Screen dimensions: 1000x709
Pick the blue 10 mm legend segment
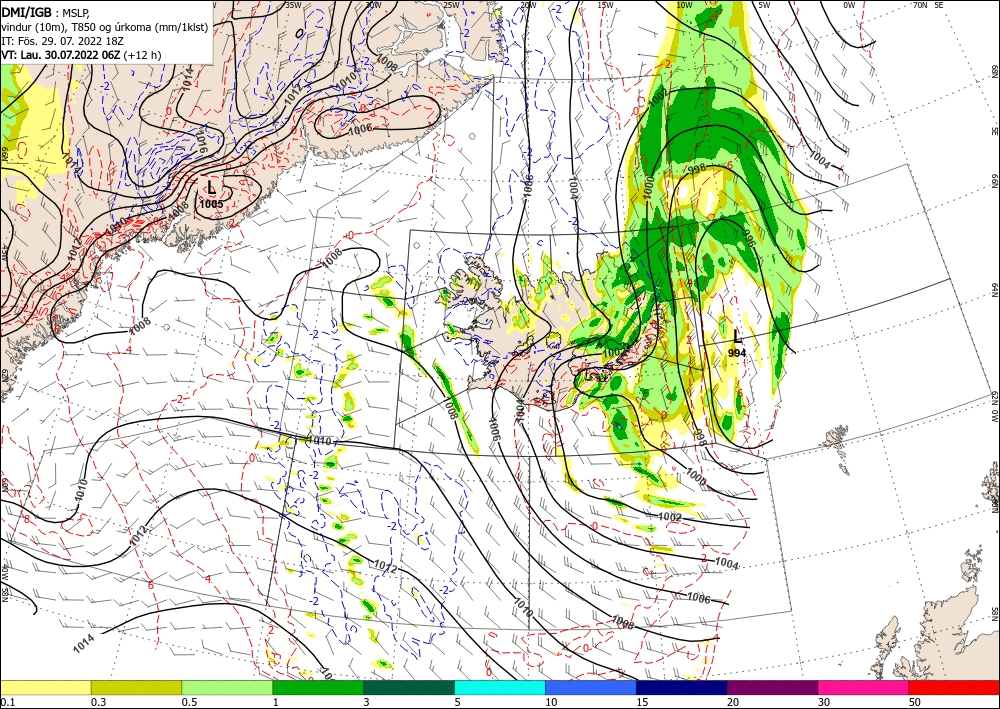tap(591, 687)
